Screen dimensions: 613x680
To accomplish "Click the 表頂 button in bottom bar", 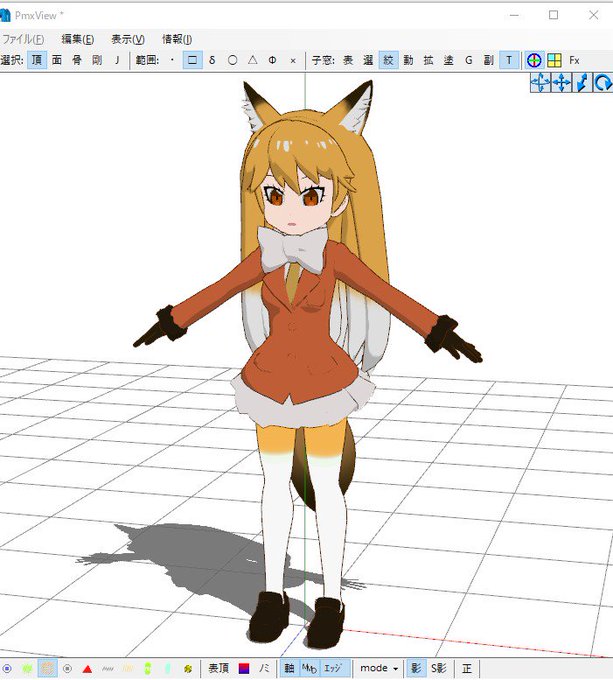I will 218,669.
